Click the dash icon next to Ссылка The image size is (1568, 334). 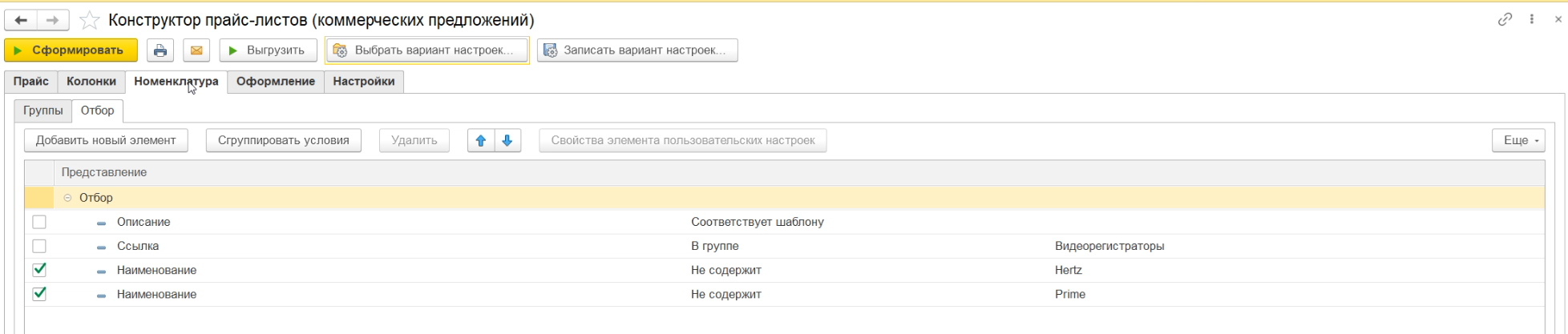pos(101,247)
